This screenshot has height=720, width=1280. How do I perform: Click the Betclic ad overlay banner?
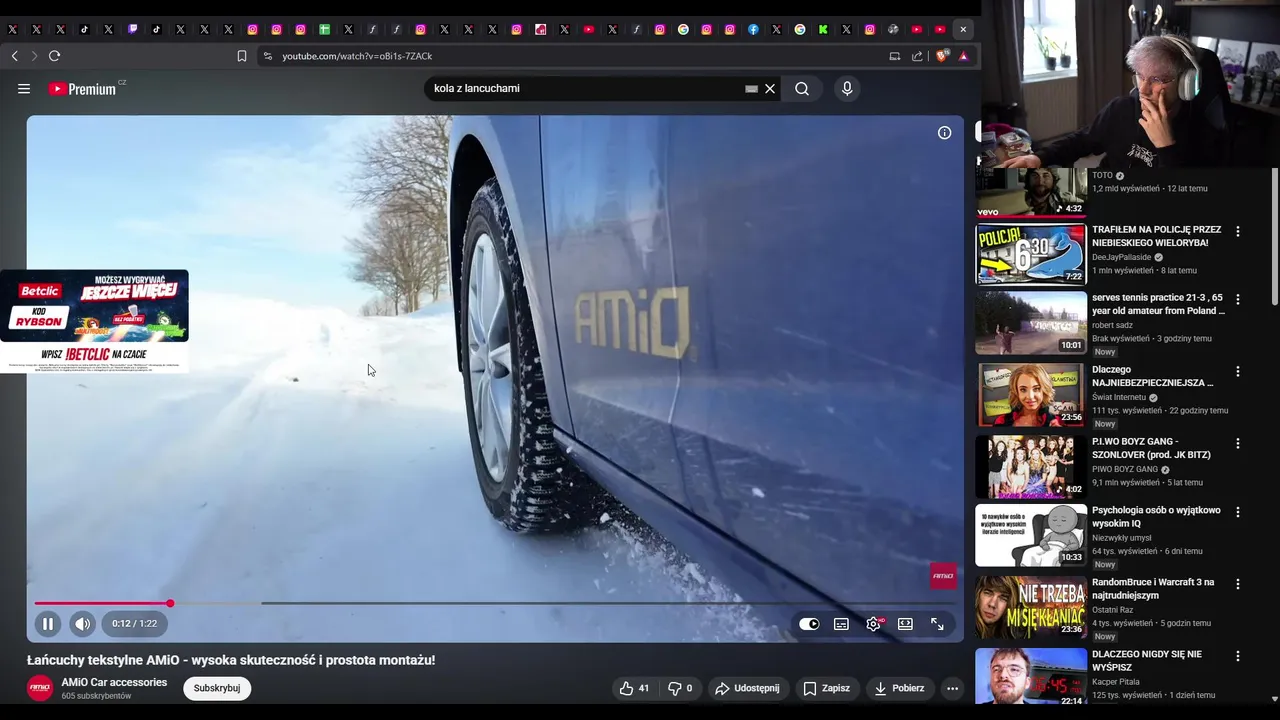click(94, 320)
